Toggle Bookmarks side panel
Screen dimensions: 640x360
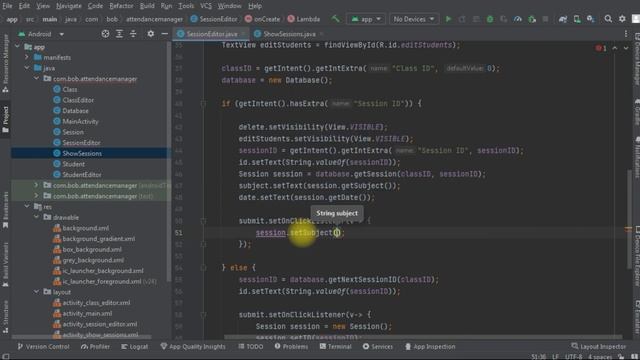click(5, 210)
